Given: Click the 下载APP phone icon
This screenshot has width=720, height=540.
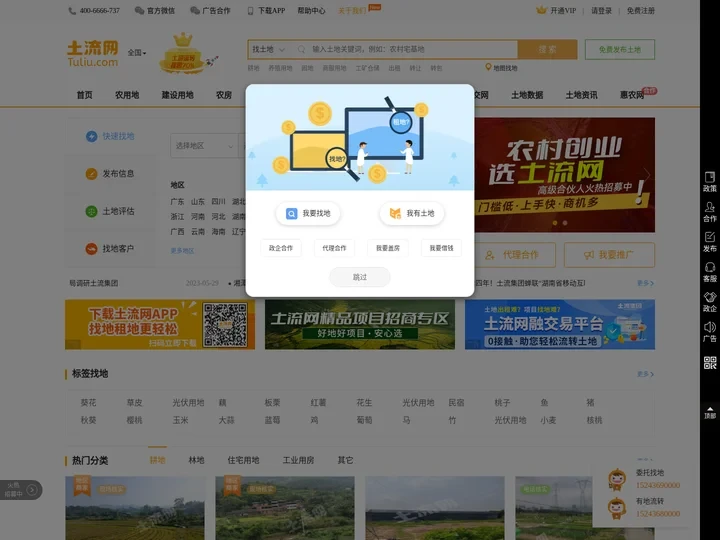Looking at the screenshot, I should [250, 11].
